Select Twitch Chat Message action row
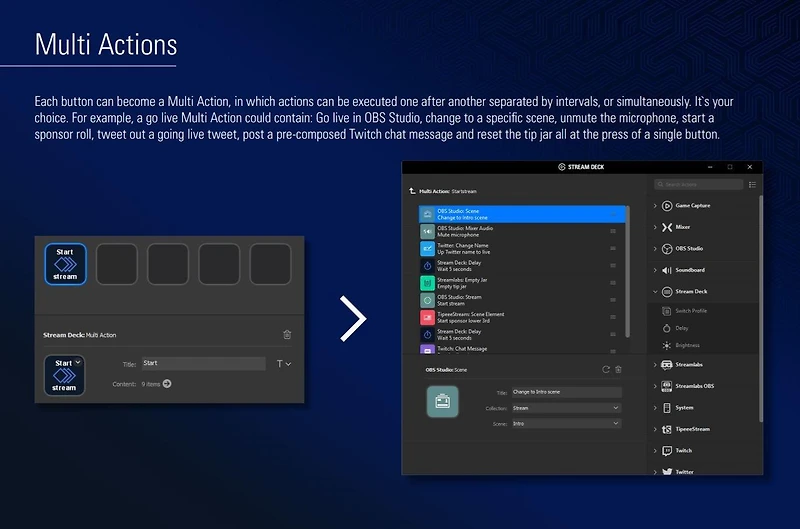This screenshot has width=800, height=529. click(522, 349)
